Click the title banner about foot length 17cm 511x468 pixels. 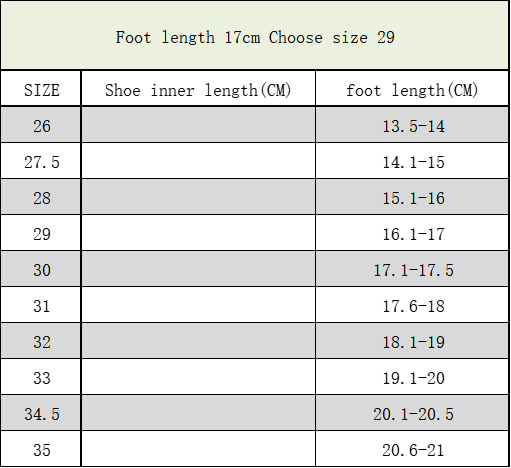255,35
